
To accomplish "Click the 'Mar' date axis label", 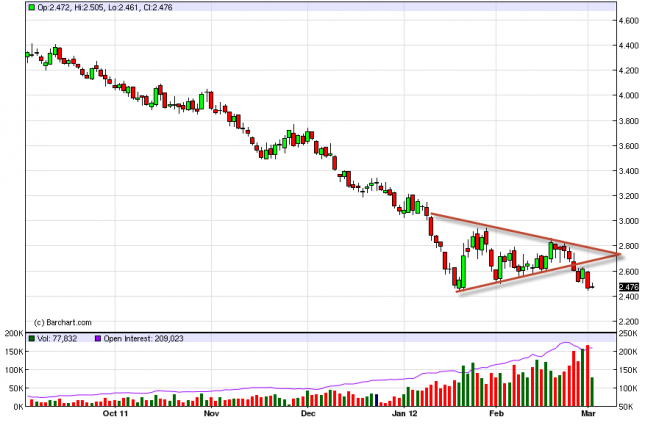I will tap(588, 414).
